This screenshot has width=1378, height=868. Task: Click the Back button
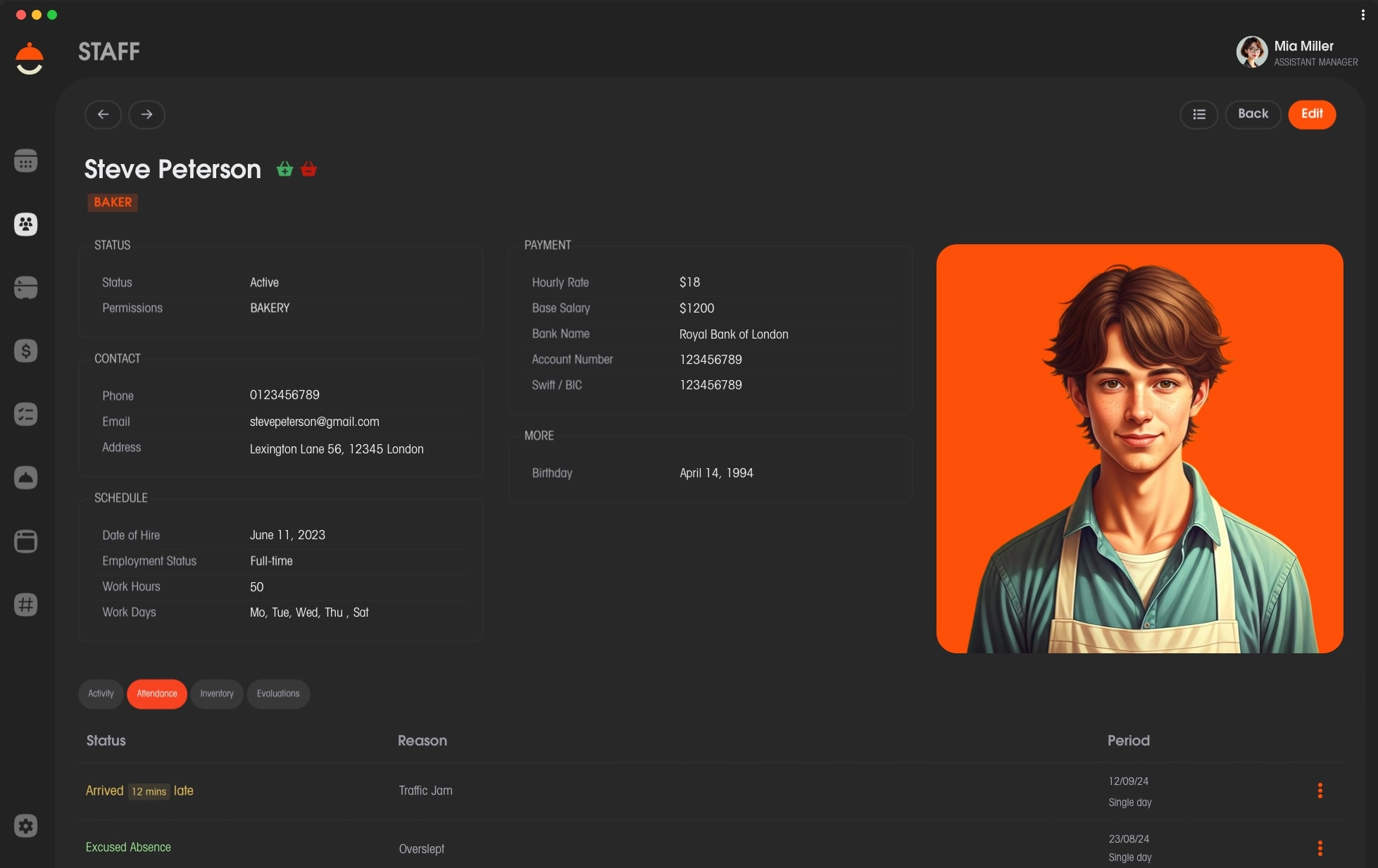point(1253,114)
